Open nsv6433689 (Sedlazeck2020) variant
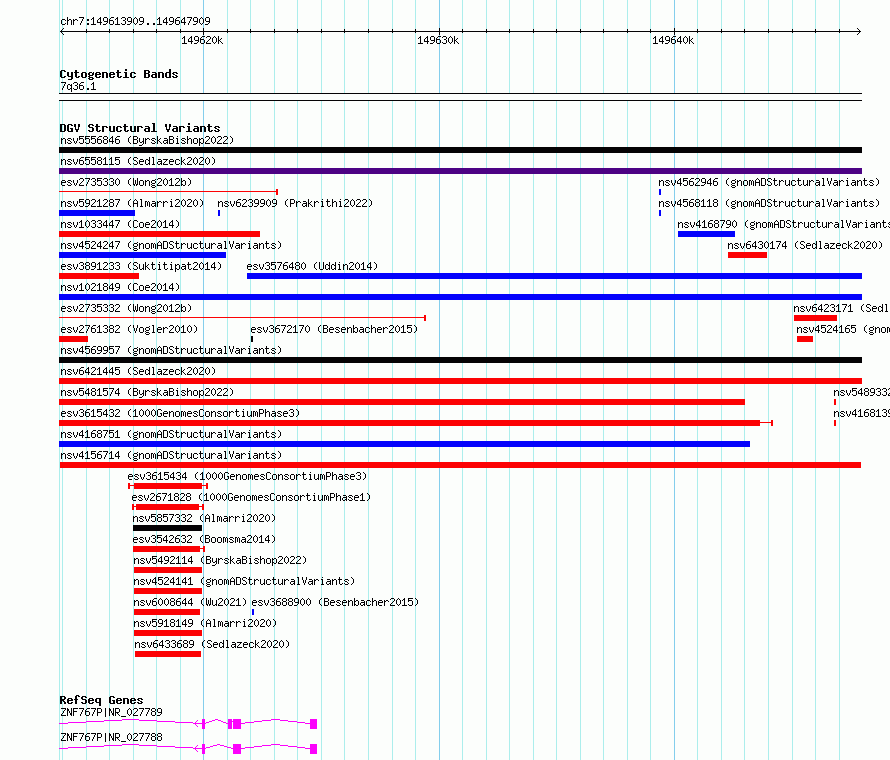Image resolution: width=890 pixels, height=760 pixels. [212, 644]
